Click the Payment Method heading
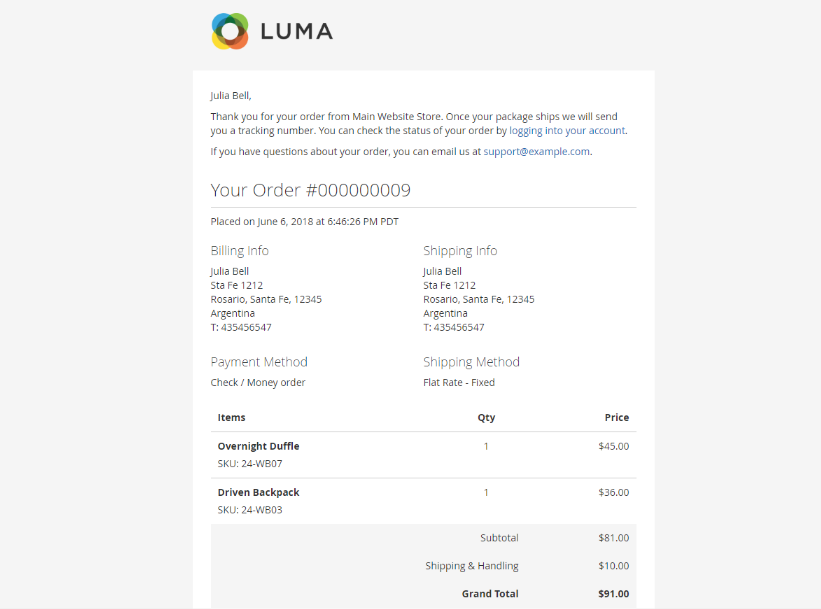The height and width of the screenshot is (609, 821). point(259,362)
